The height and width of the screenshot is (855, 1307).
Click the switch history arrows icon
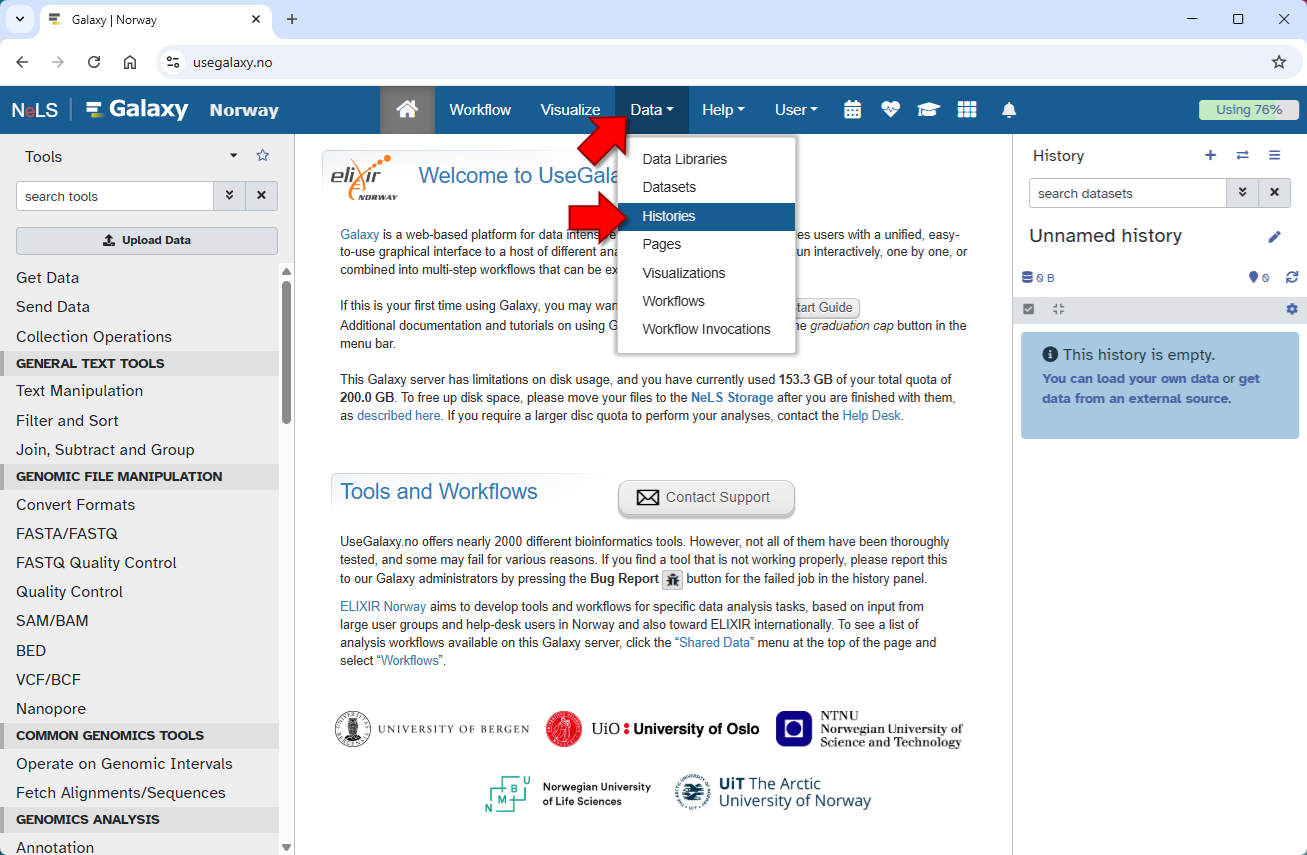pos(1242,155)
